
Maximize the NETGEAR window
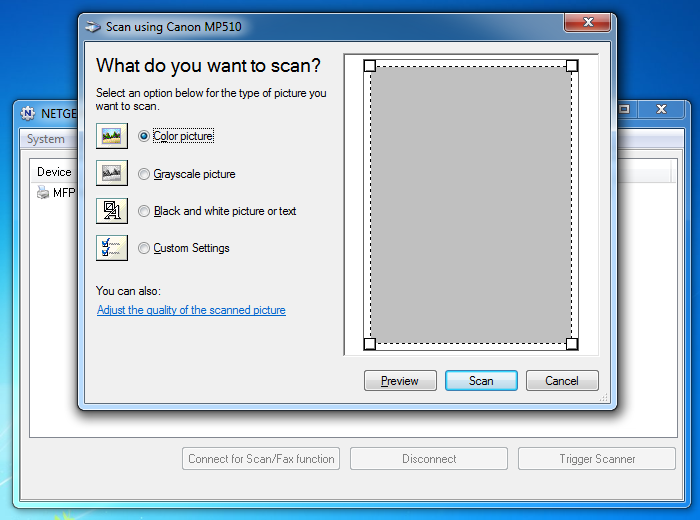pyautogui.click(x=625, y=109)
